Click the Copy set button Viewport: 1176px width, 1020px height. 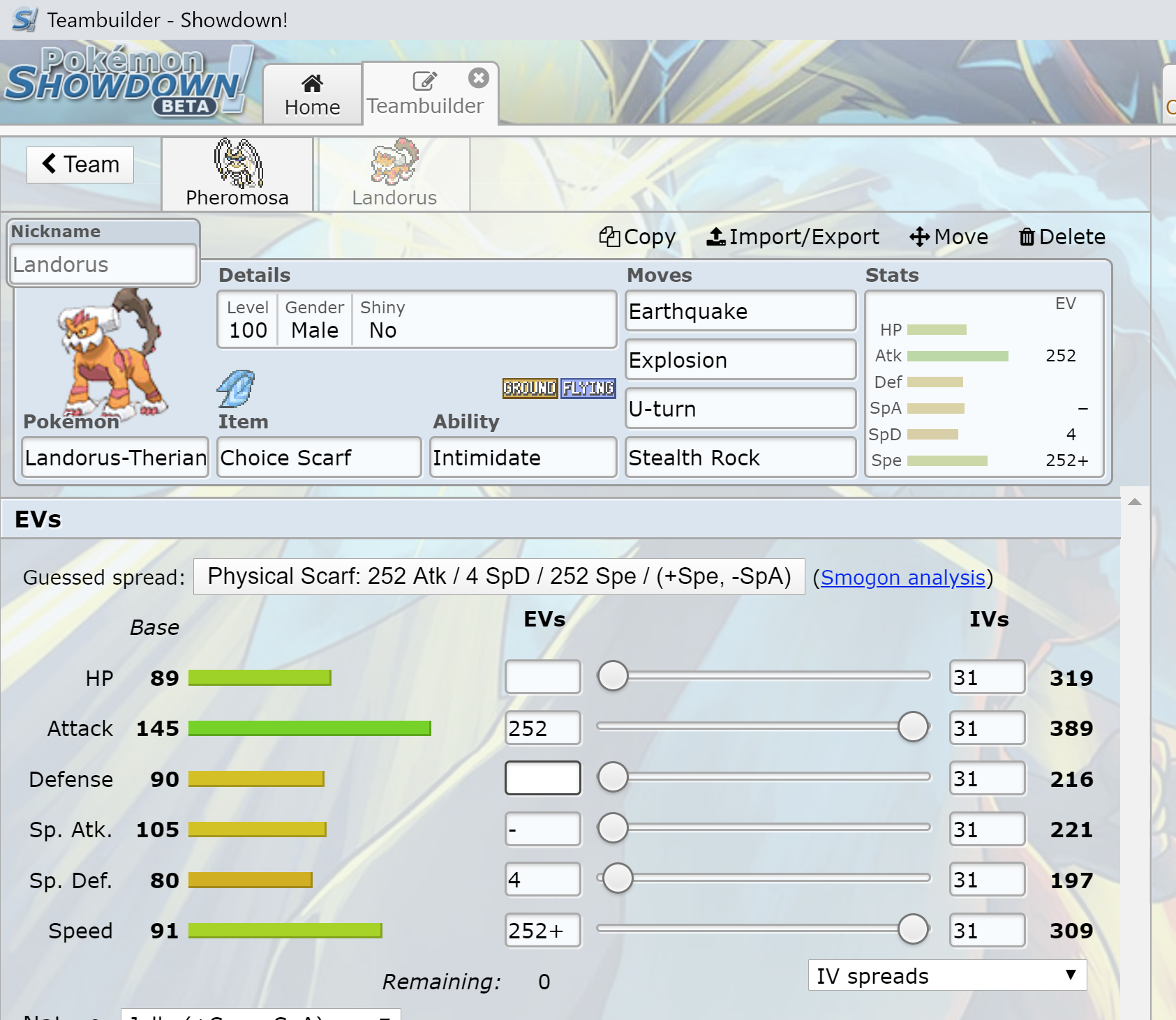637,237
